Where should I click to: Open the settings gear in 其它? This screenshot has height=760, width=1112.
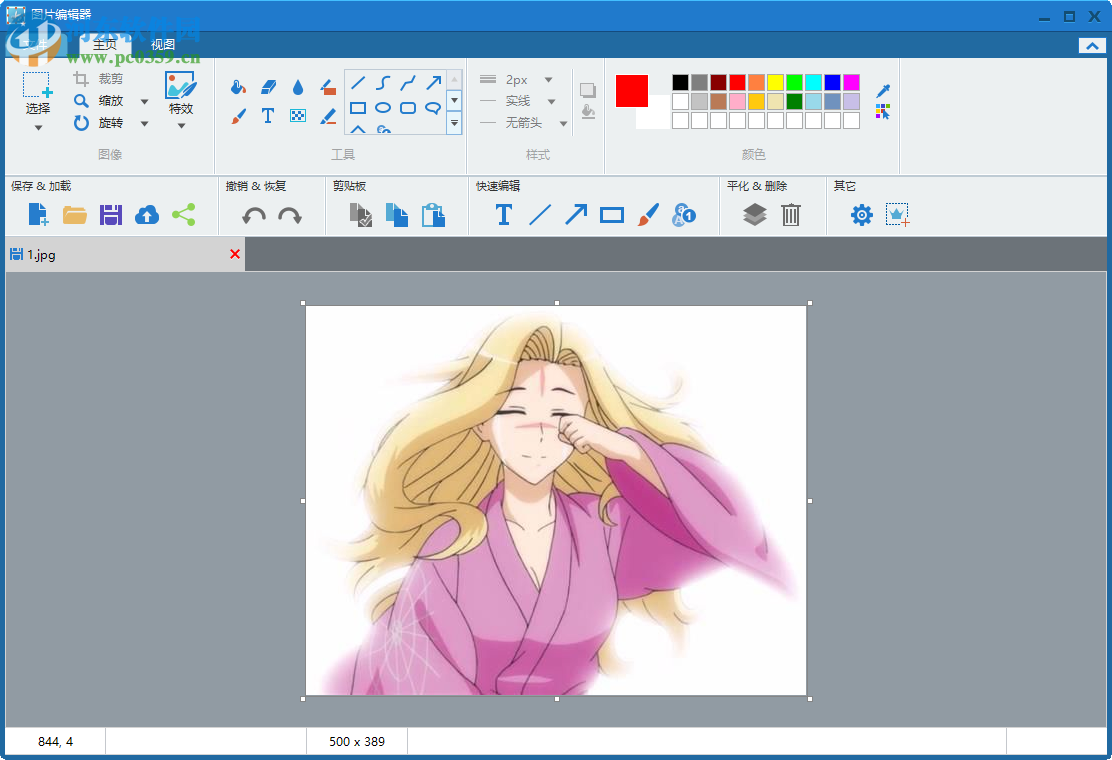coord(861,214)
